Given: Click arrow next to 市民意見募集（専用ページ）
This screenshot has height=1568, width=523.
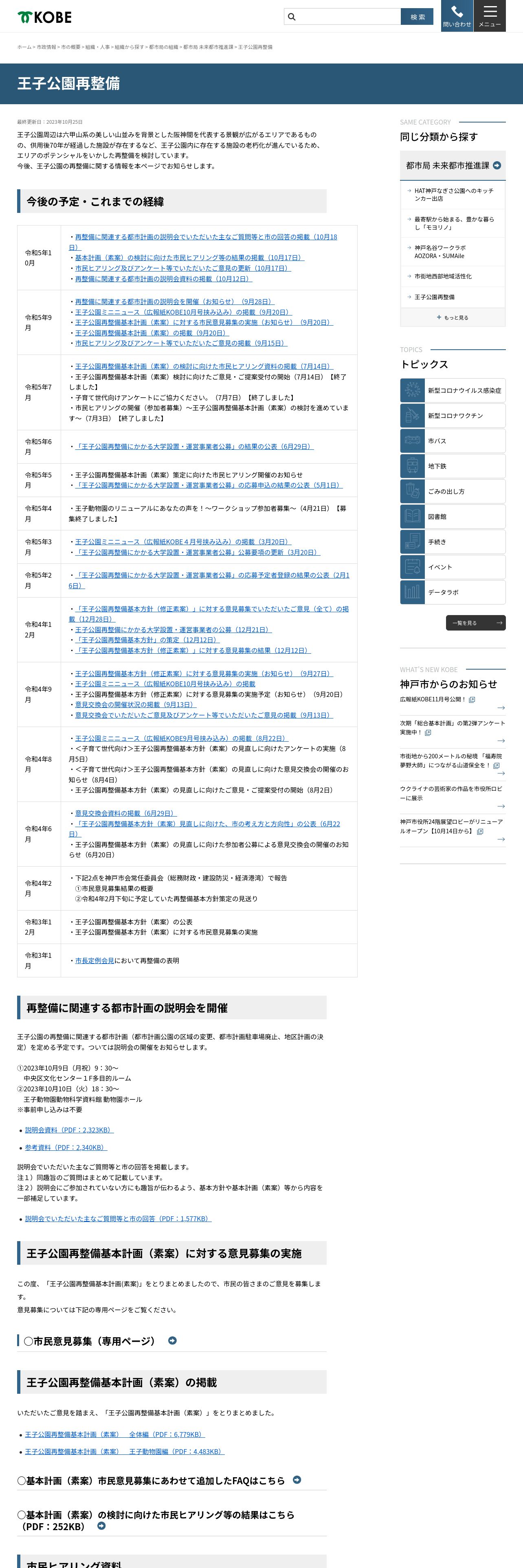Looking at the screenshot, I should click(x=172, y=1340).
